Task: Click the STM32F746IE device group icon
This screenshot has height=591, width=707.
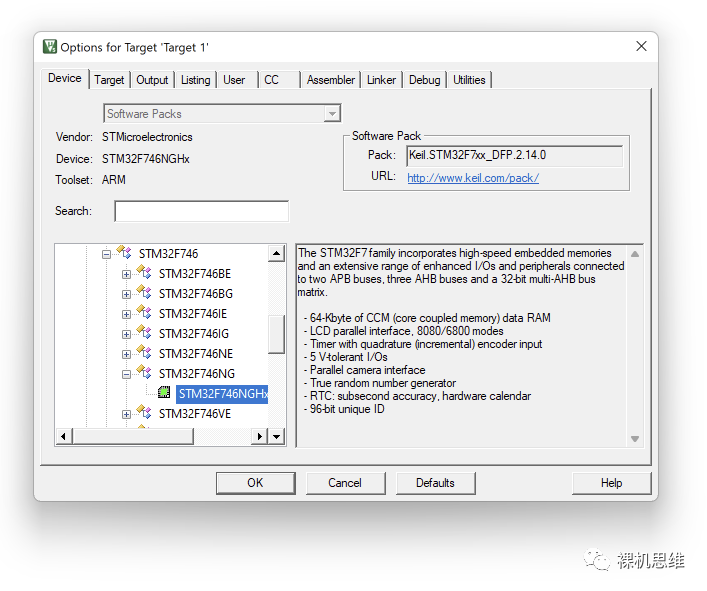Action: (144, 312)
